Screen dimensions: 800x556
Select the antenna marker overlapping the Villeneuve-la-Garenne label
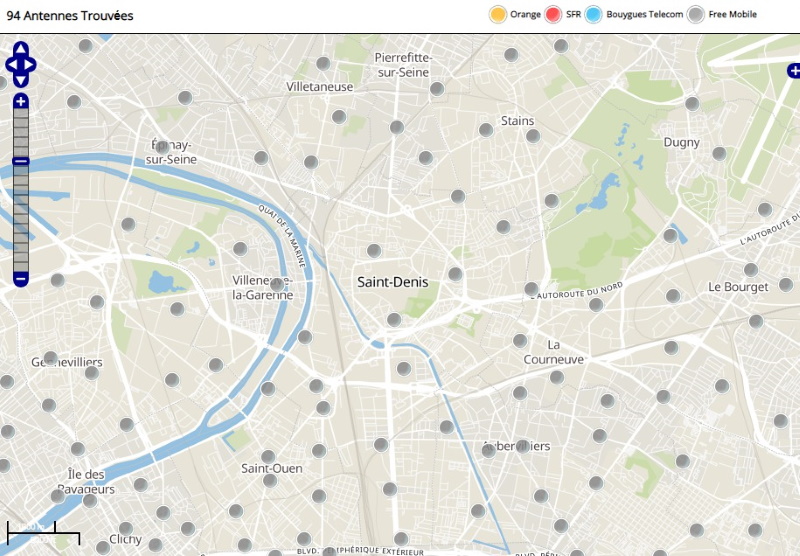pos(277,285)
